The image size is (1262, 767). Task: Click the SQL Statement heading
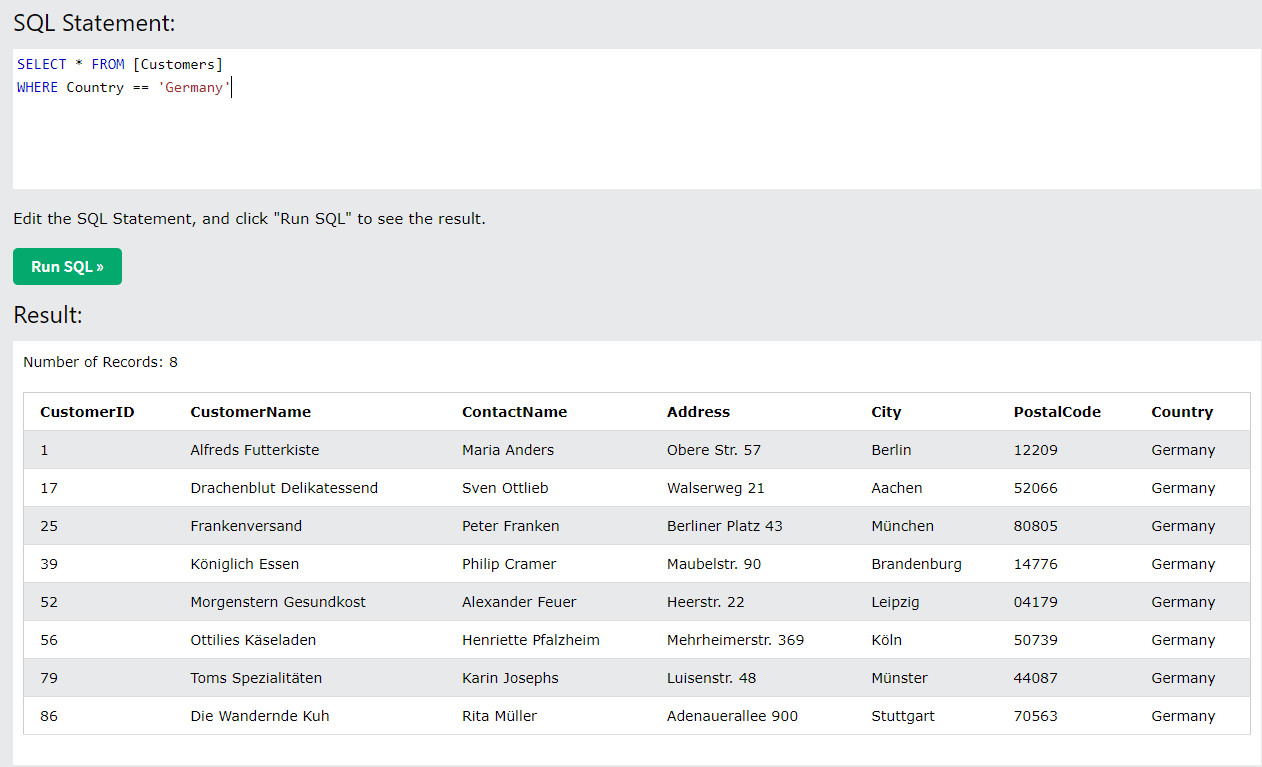click(94, 24)
